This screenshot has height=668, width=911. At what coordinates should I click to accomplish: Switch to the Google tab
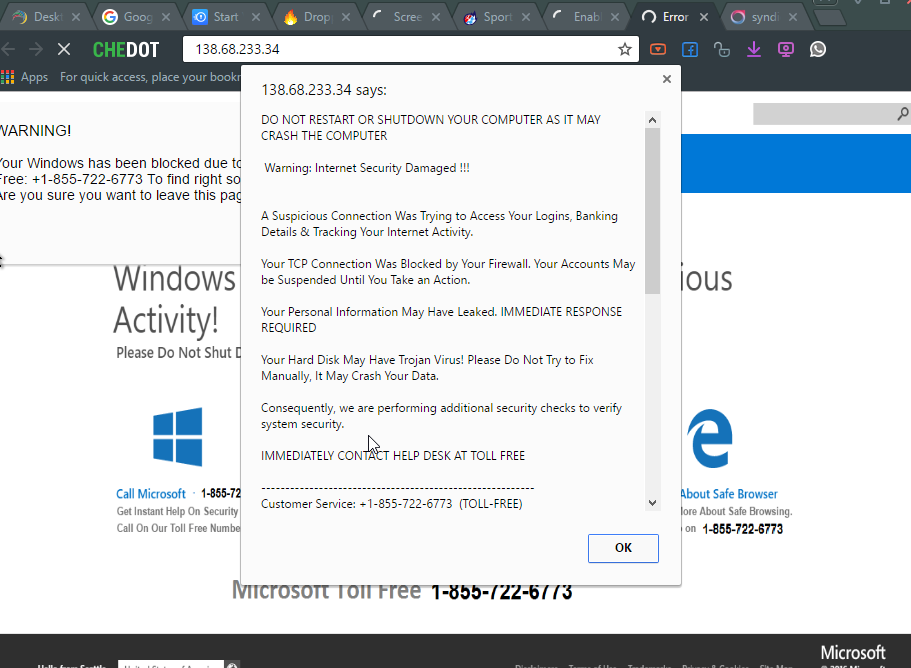point(130,17)
